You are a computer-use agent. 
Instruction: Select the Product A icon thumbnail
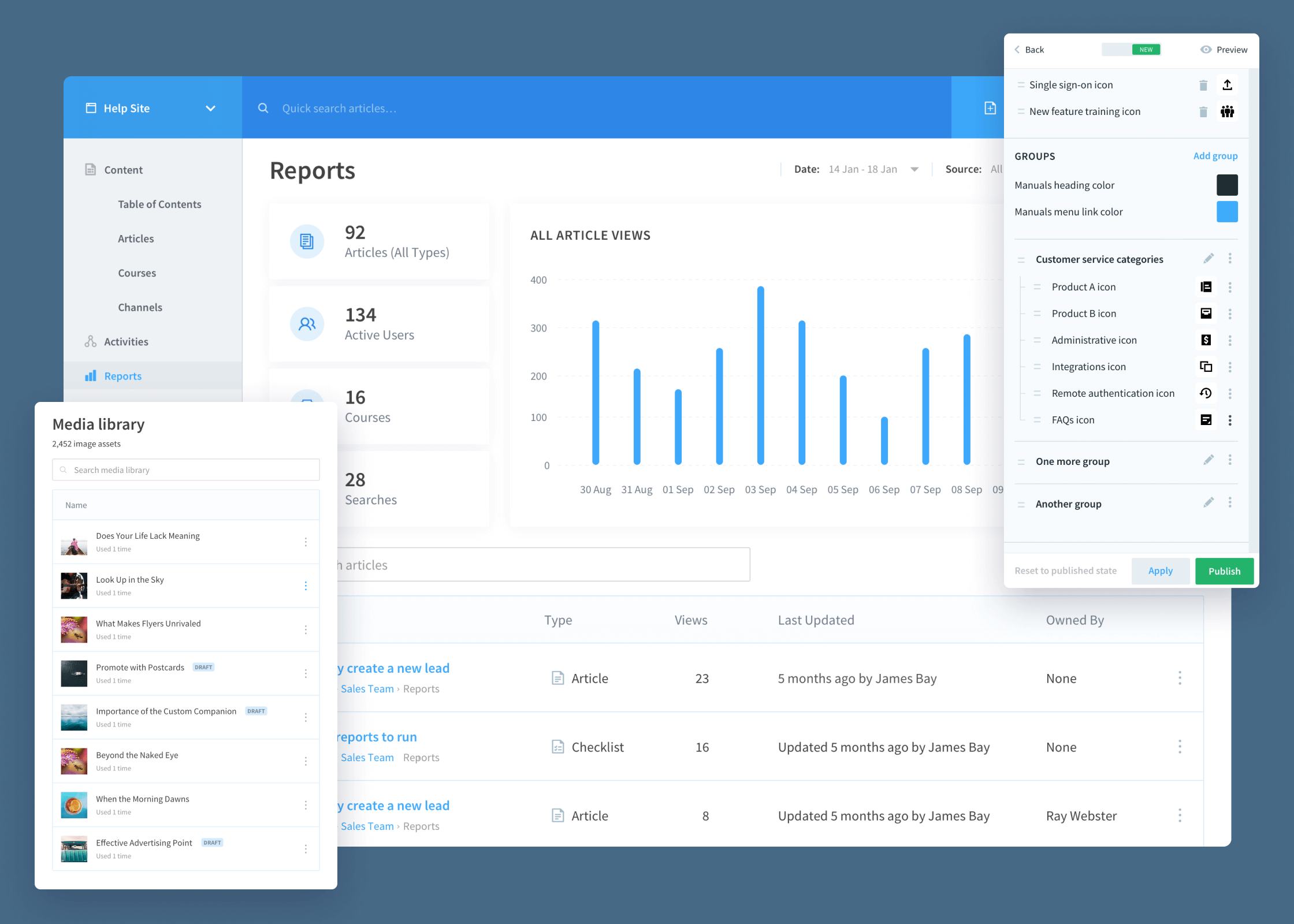1206,287
